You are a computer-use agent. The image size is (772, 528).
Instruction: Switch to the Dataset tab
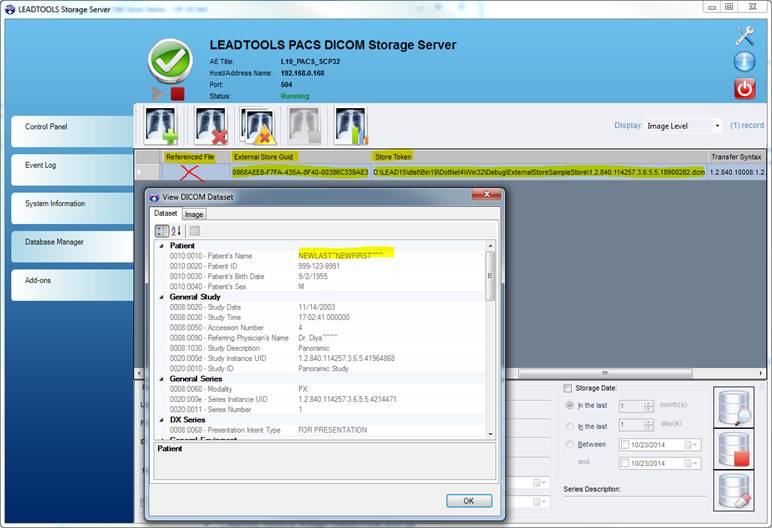[165, 213]
